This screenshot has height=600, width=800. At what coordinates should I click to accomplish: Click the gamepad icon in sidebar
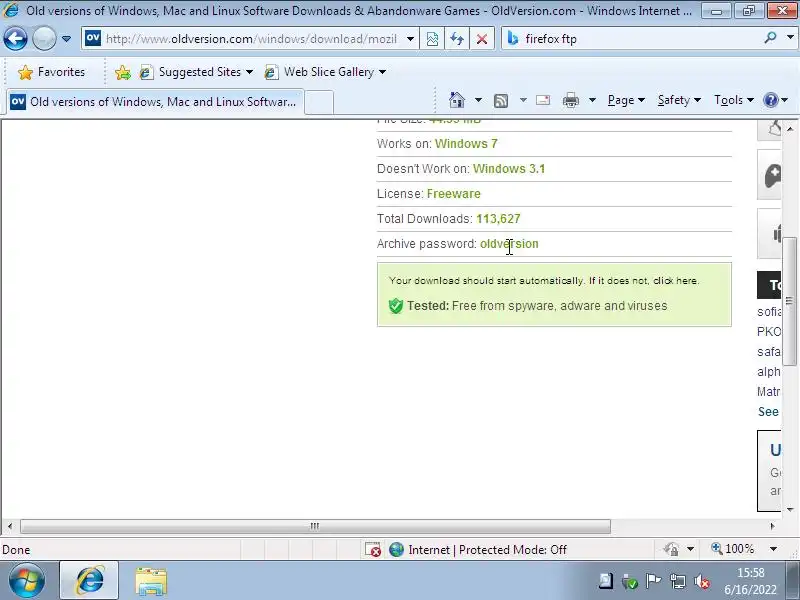pyautogui.click(x=771, y=177)
